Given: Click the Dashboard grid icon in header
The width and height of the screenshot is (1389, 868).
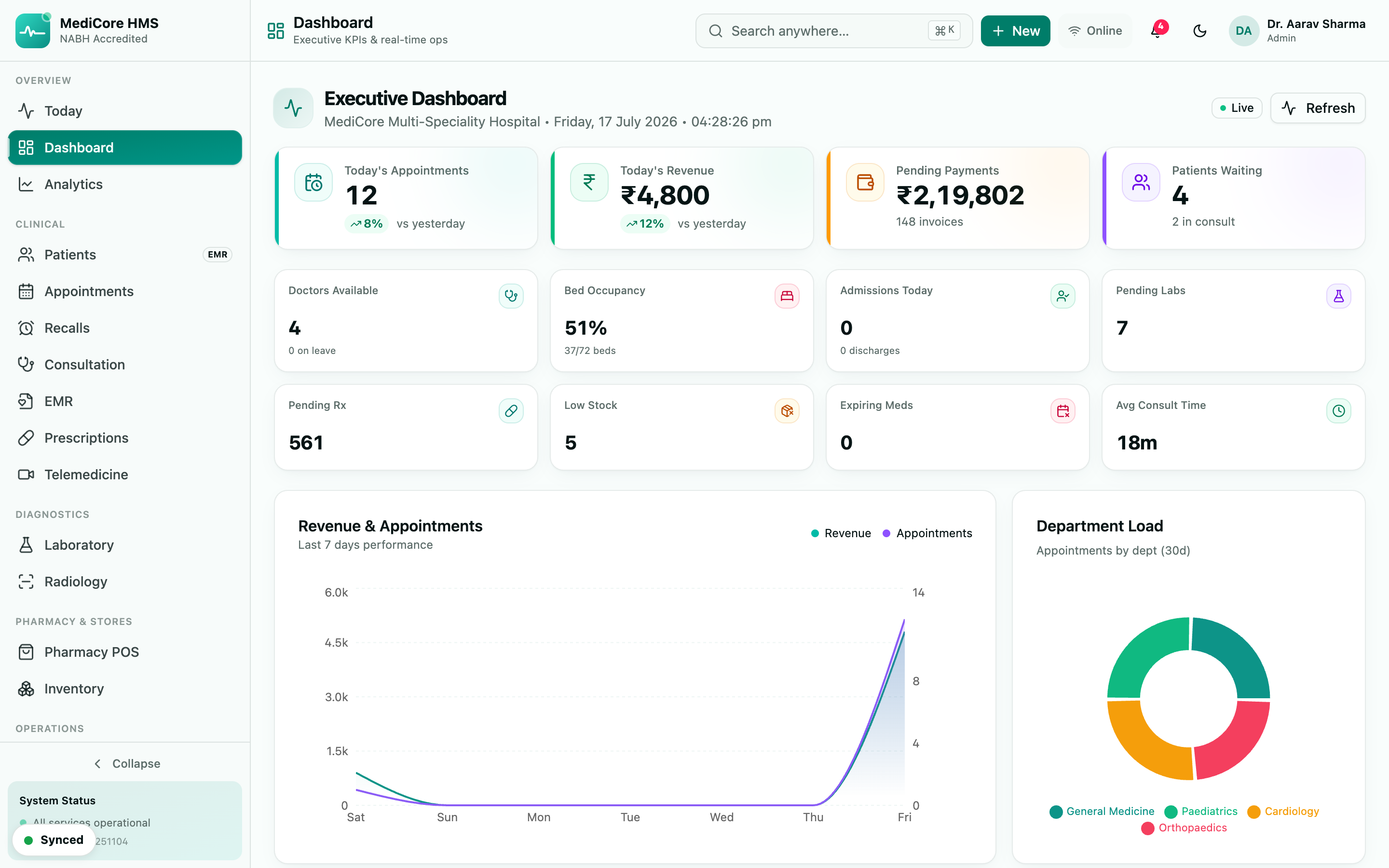Looking at the screenshot, I should 276,31.
